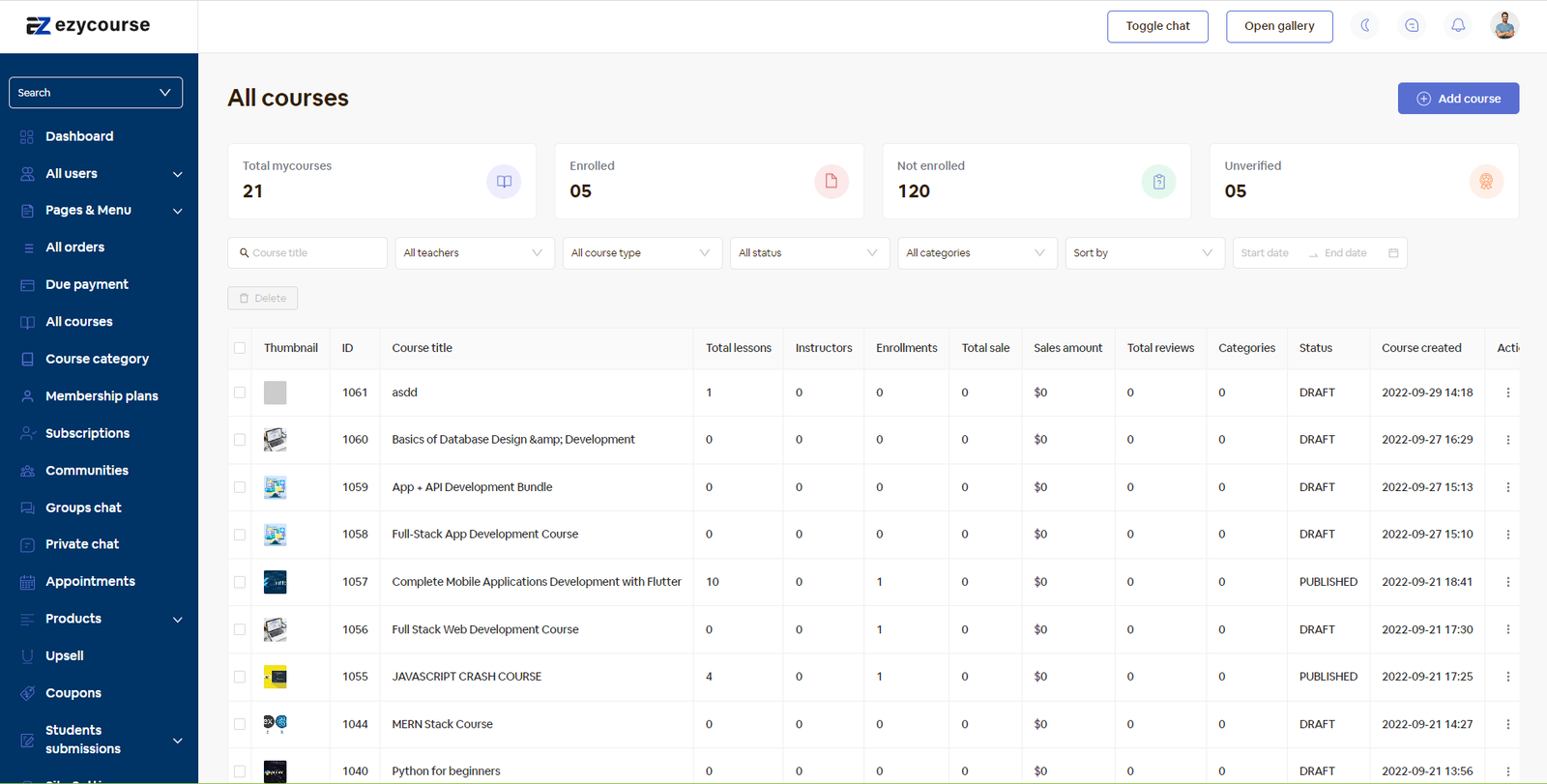
Task: Click the book icon in Total mycourses card
Action: (504, 182)
